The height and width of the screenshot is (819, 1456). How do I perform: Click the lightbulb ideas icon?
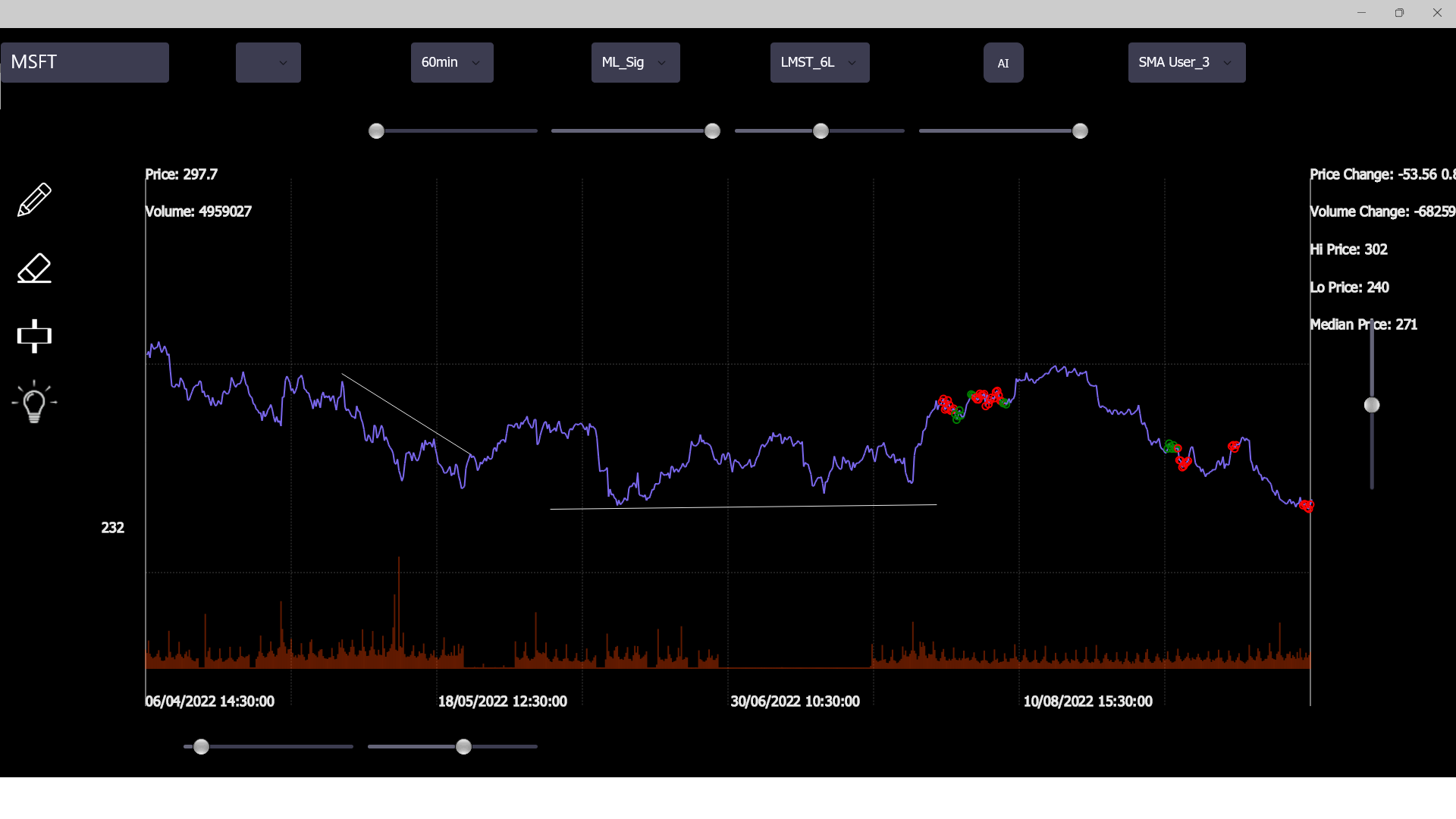tap(34, 402)
